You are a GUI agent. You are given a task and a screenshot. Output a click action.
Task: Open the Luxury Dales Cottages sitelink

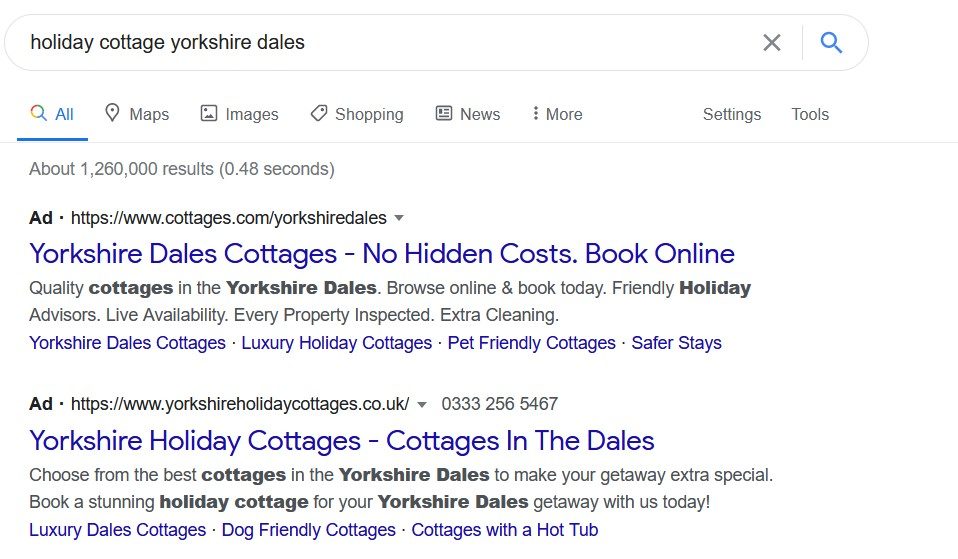coord(117,530)
